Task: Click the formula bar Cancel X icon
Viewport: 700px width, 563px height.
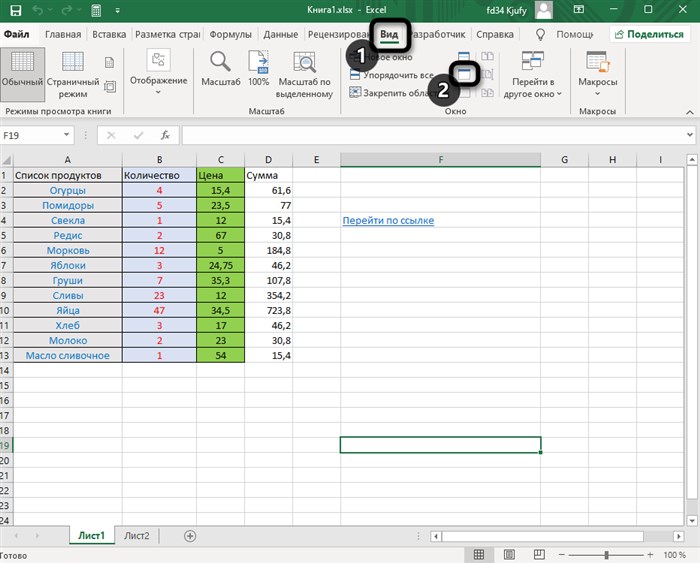Action: click(x=111, y=135)
